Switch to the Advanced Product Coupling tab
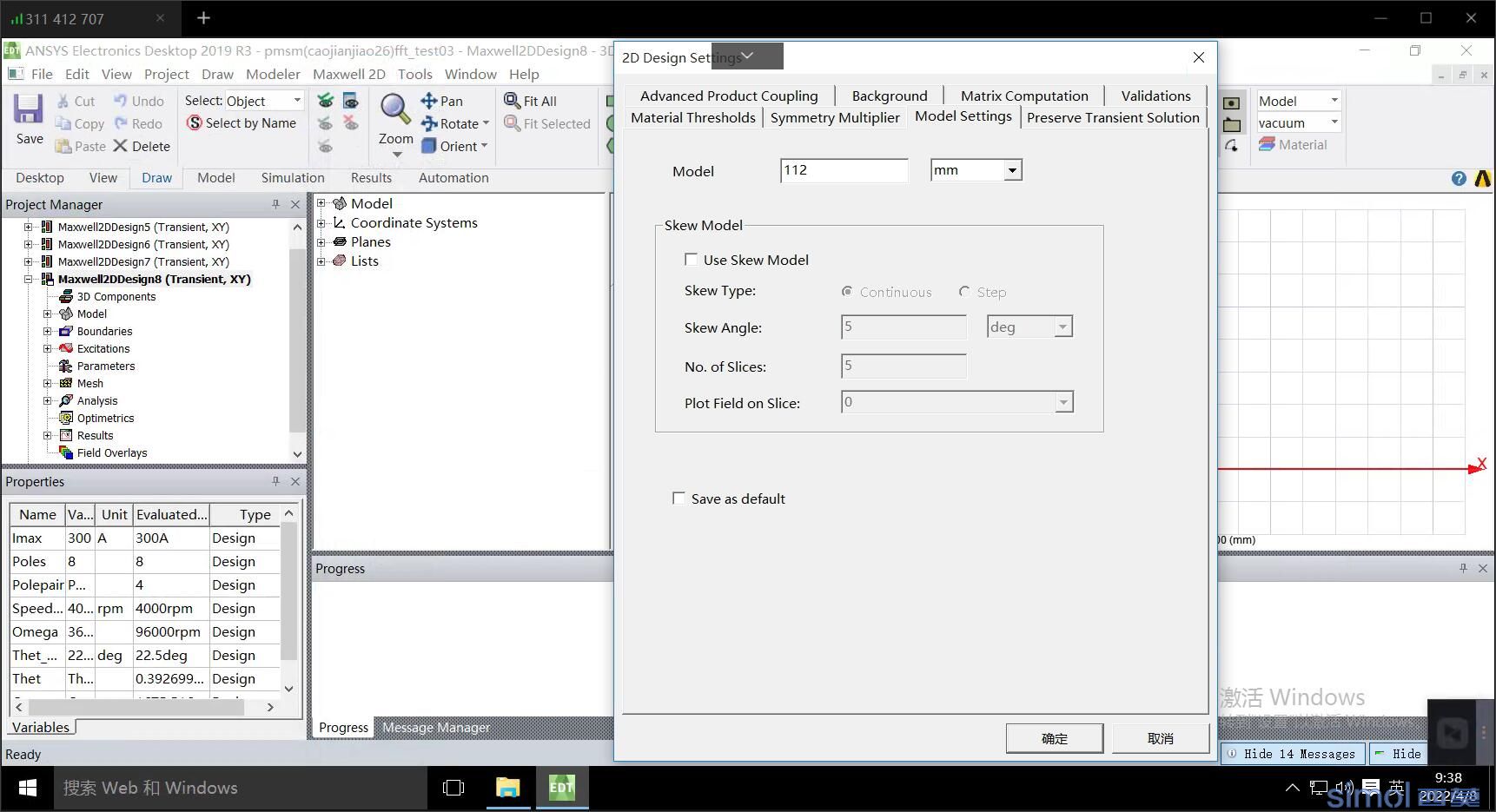This screenshot has height=812, width=1496. 729,96
